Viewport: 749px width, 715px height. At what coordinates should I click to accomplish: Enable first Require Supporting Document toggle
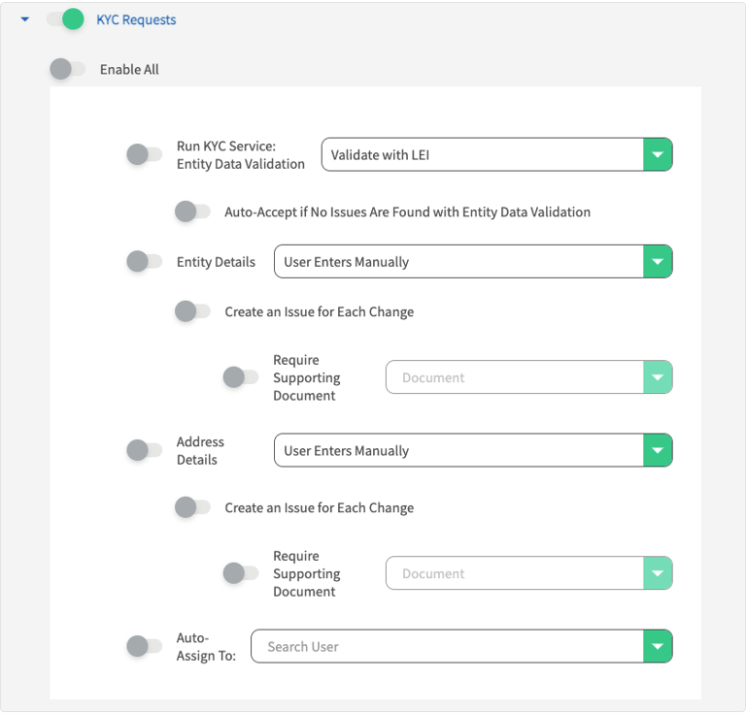[x=241, y=377]
